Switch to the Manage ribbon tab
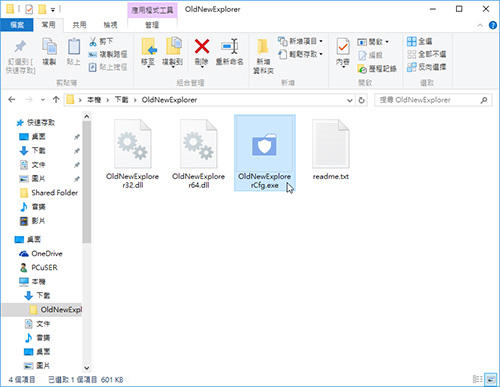500x387 pixels. (x=152, y=25)
